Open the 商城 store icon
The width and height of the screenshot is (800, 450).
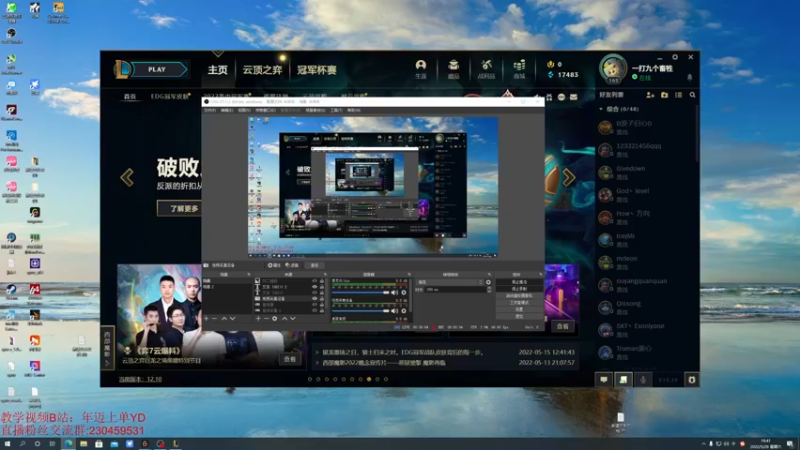[x=519, y=69]
